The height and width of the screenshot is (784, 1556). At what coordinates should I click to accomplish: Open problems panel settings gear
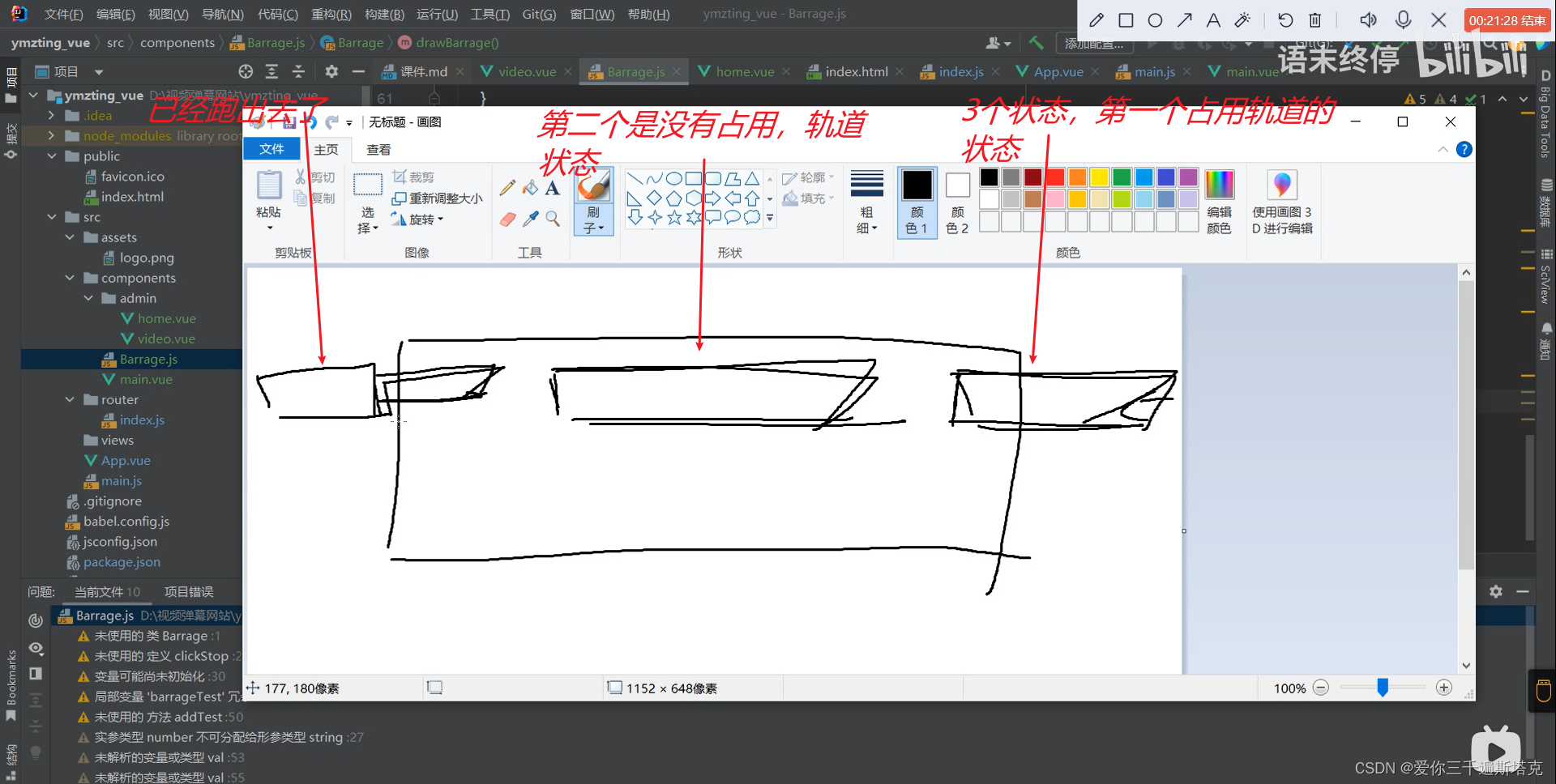(x=1496, y=592)
